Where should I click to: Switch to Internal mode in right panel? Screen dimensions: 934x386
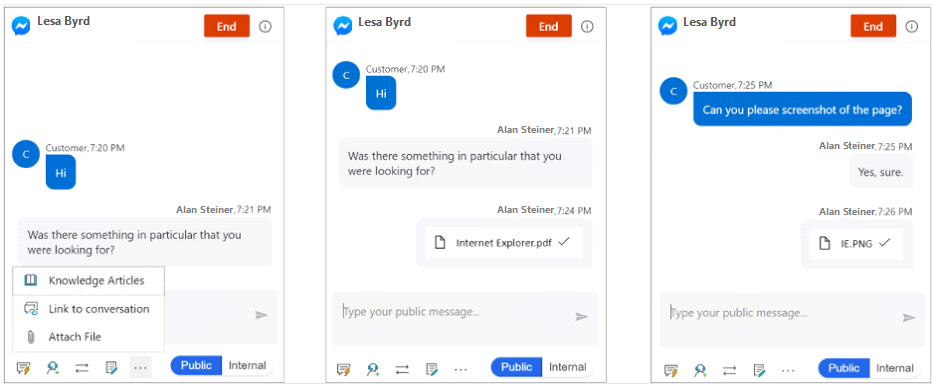pos(894,368)
